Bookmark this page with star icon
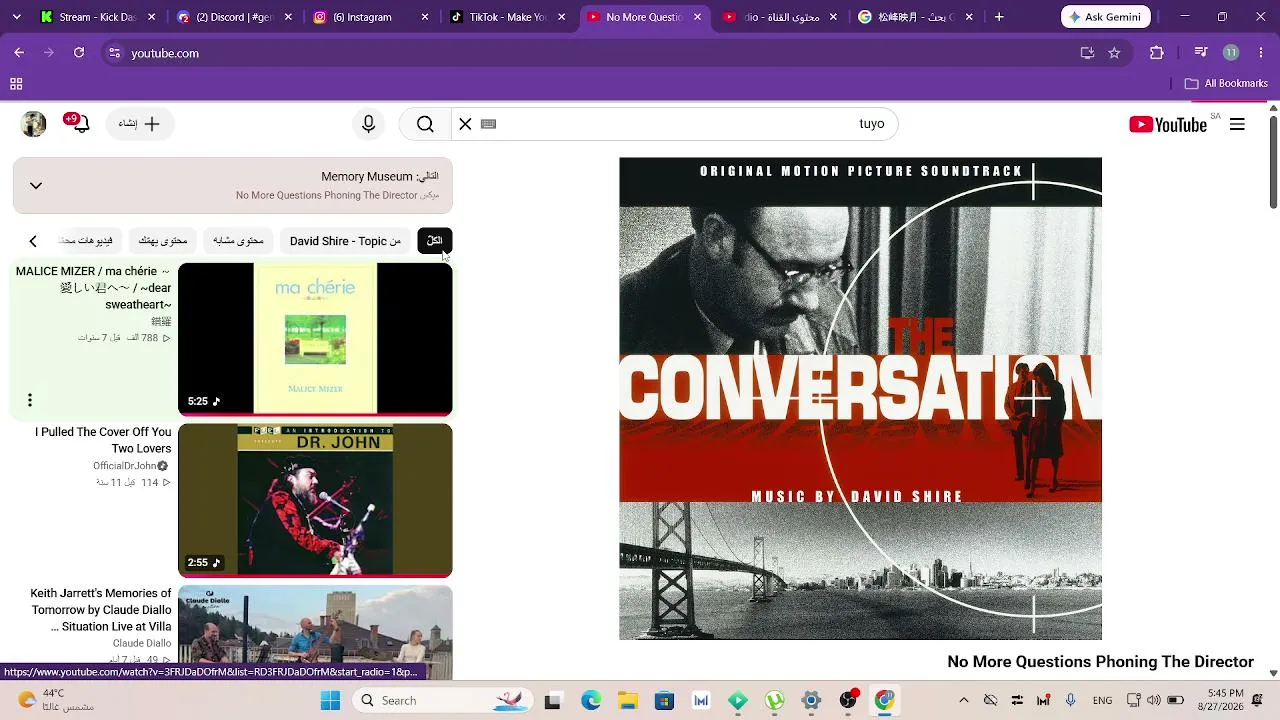Screen dimensions: 1280x720 [1114, 53]
